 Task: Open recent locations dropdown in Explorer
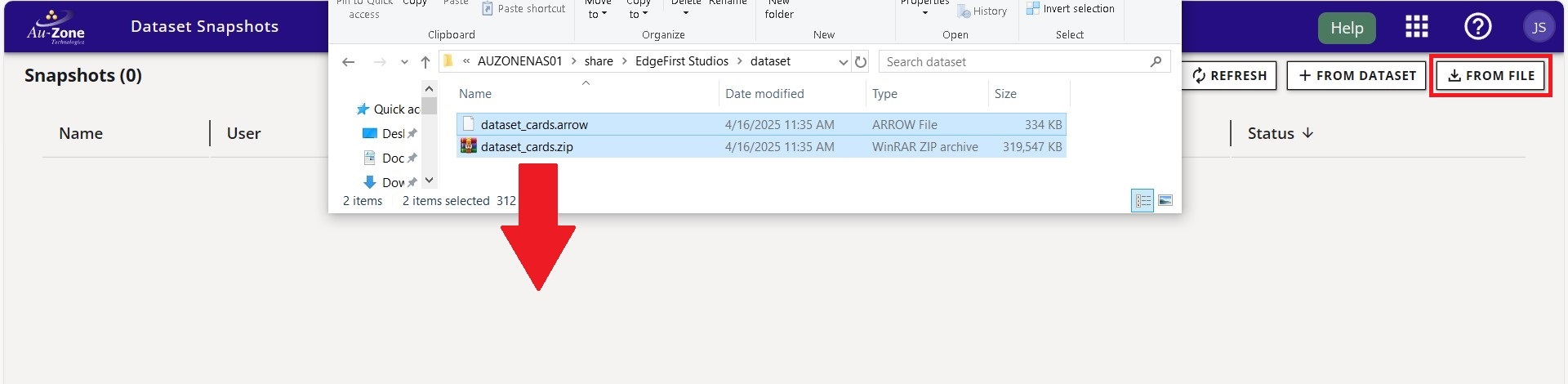404,62
